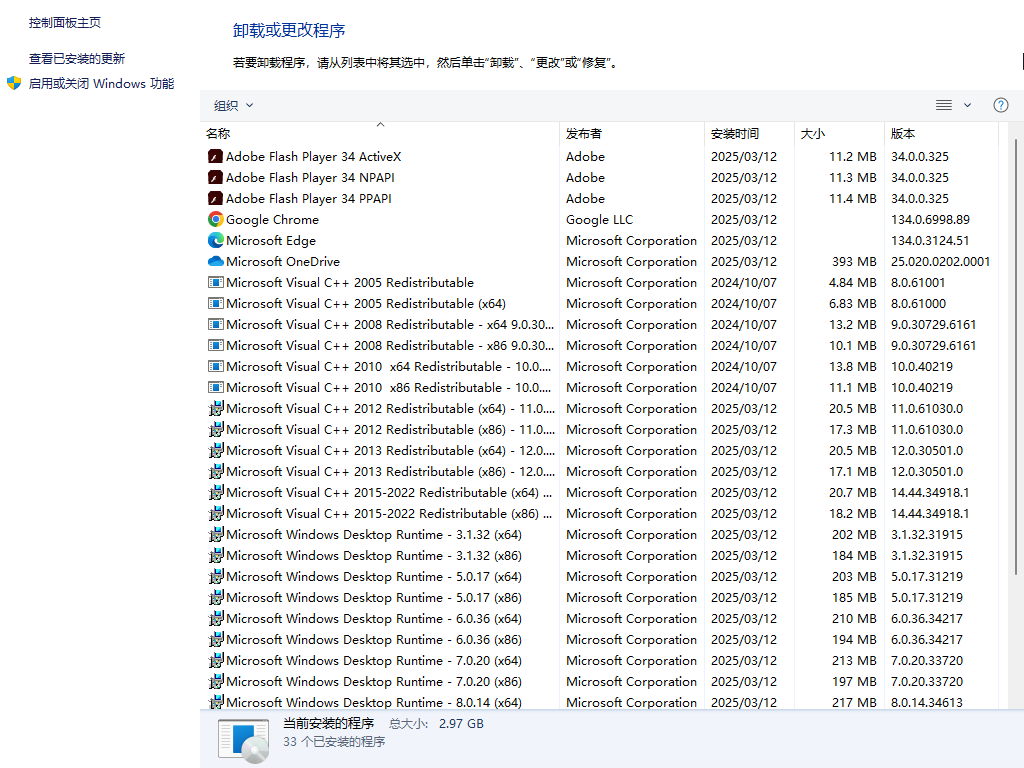Click the Adobe Flash Player 34 ActiveX icon
The width and height of the screenshot is (1024, 768).
pyautogui.click(x=215, y=157)
